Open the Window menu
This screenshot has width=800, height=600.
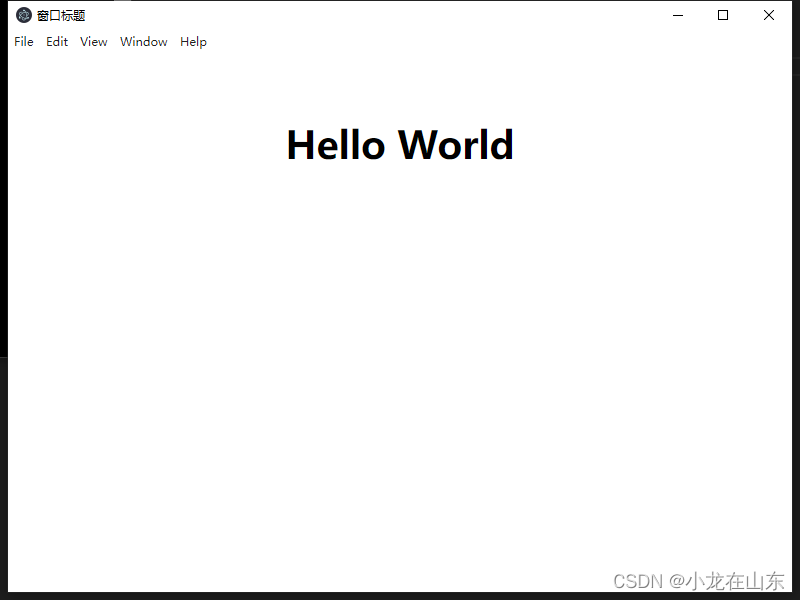pos(143,42)
